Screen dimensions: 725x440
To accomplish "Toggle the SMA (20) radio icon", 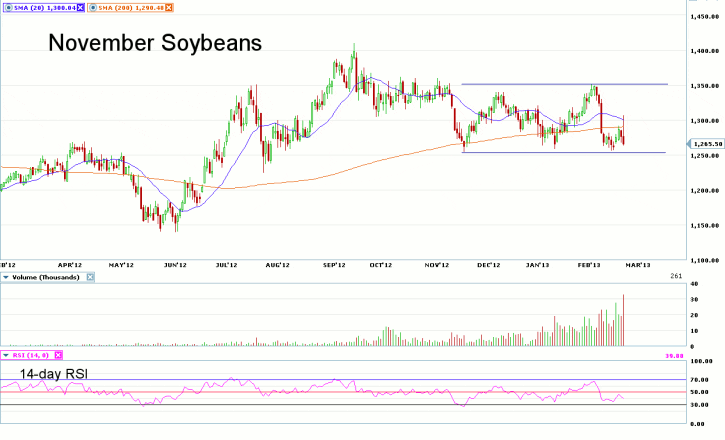I will coord(7,7).
